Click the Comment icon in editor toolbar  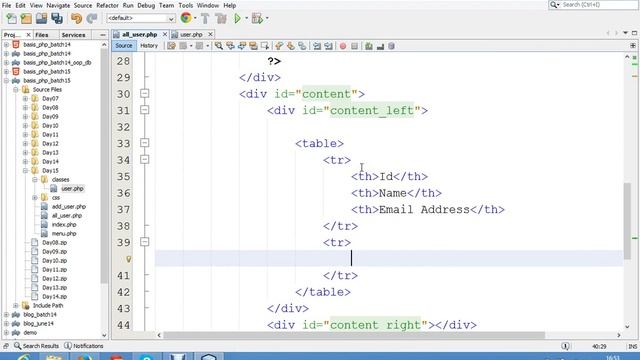tap(380, 46)
